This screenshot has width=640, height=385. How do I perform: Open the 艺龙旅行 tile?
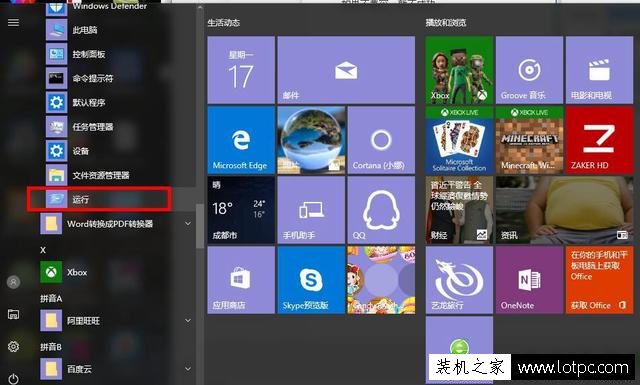[x=459, y=280]
